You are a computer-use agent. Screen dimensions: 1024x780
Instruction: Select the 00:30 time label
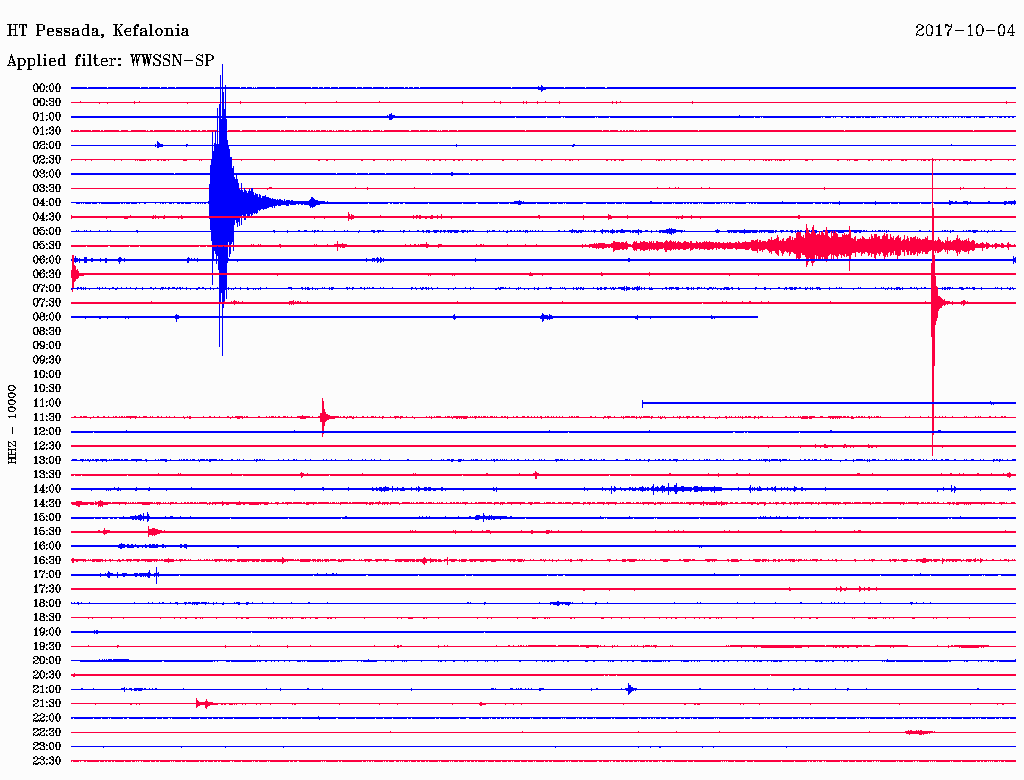tap(47, 103)
